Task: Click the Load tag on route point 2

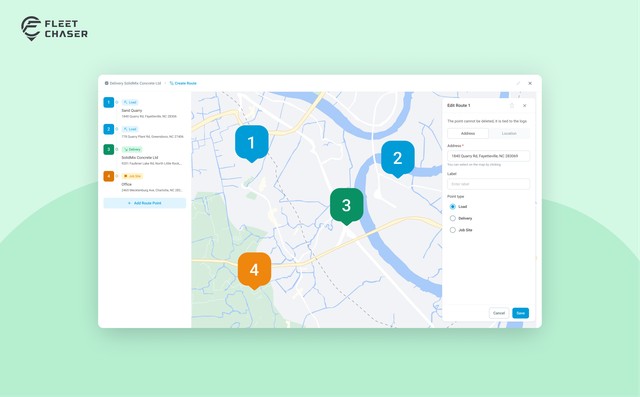Action: tap(130, 129)
